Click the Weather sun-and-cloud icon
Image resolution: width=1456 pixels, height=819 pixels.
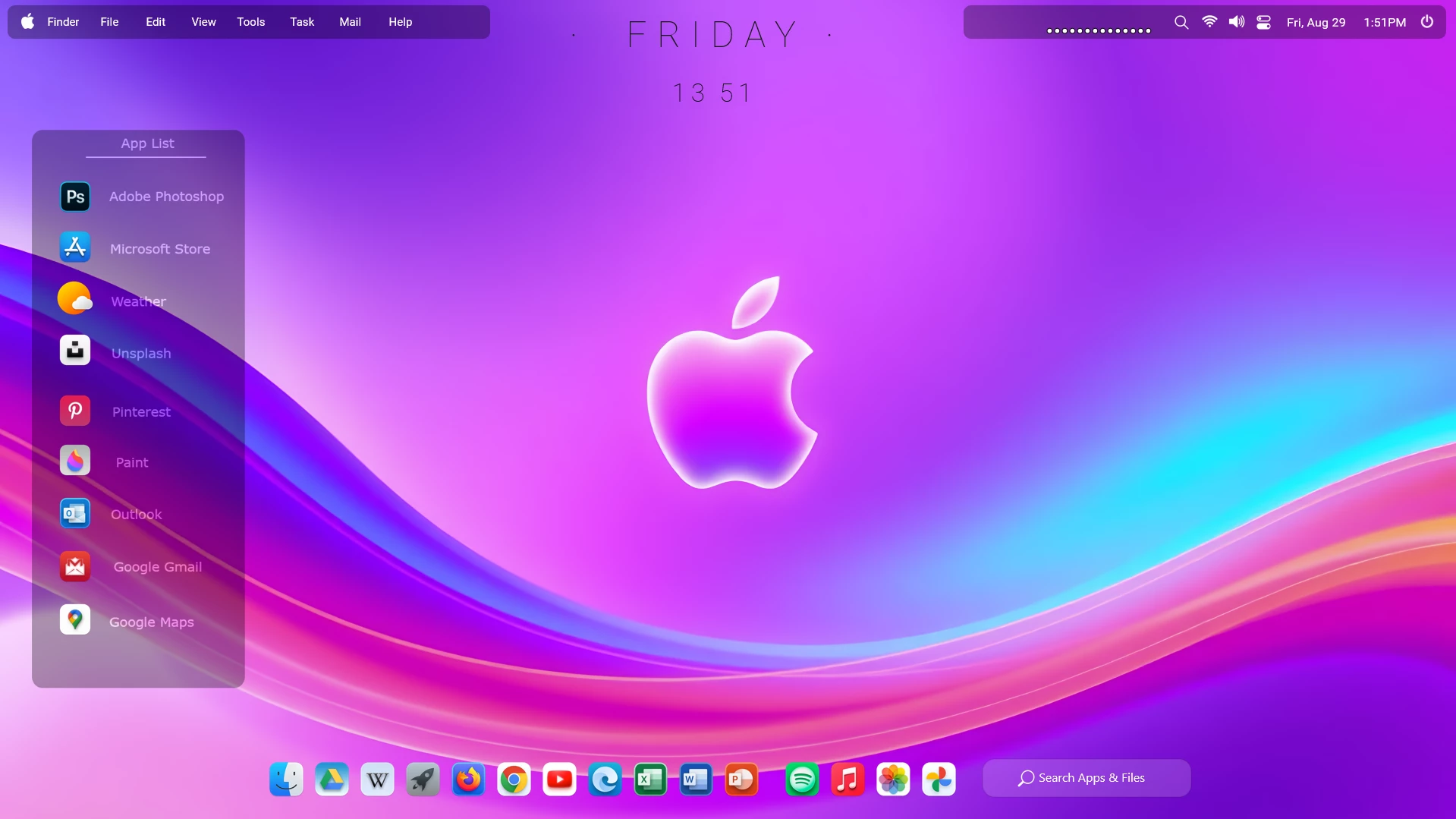pos(75,298)
